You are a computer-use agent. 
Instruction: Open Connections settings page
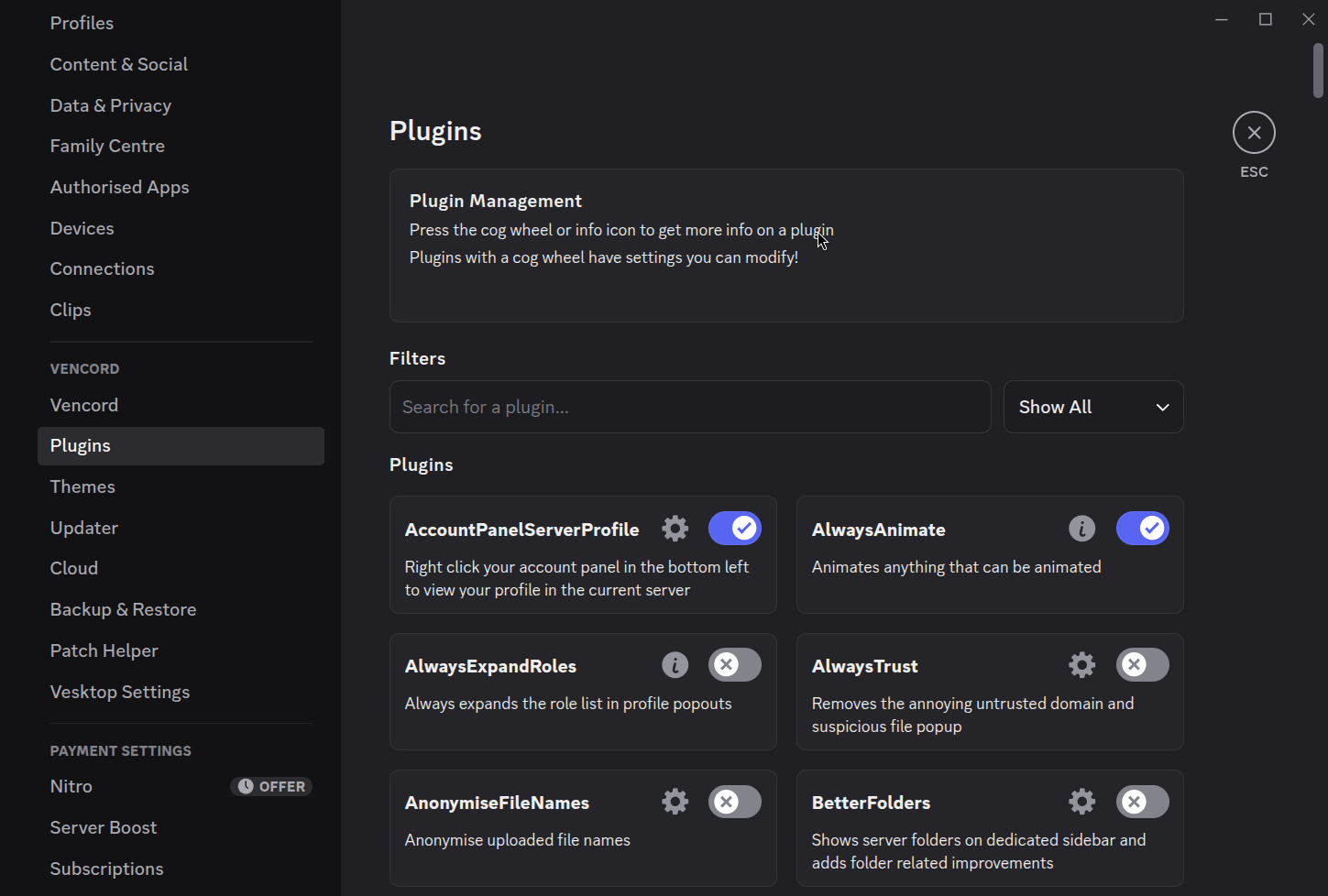(181, 268)
